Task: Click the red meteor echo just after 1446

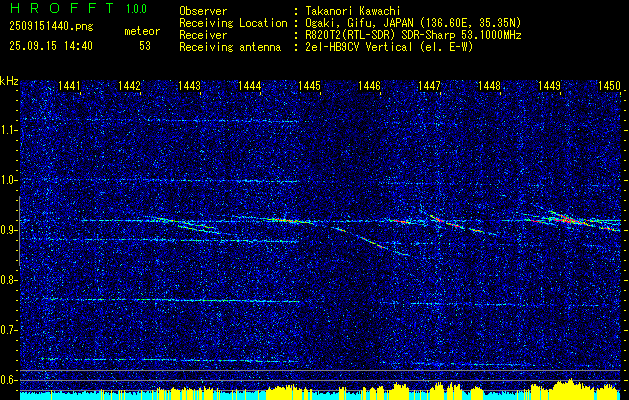Action: 400,221
